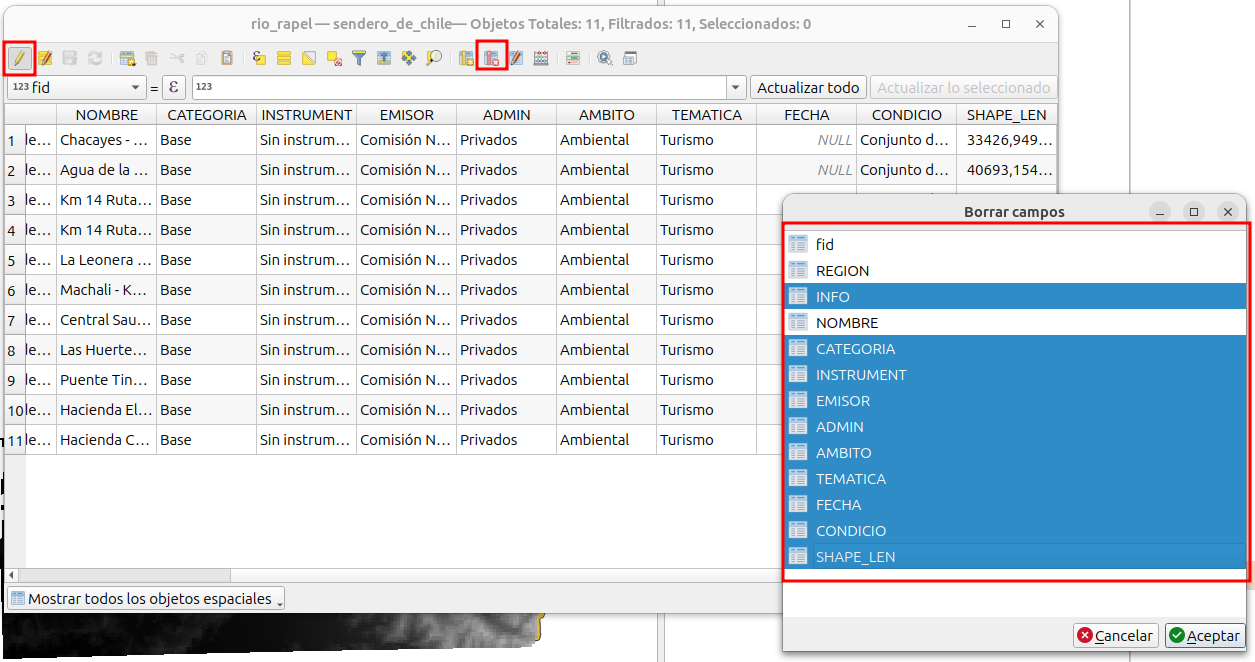Click the NOMBRE column header
Viewport: 1255px width, 662px height.
(x=106, y=115)
